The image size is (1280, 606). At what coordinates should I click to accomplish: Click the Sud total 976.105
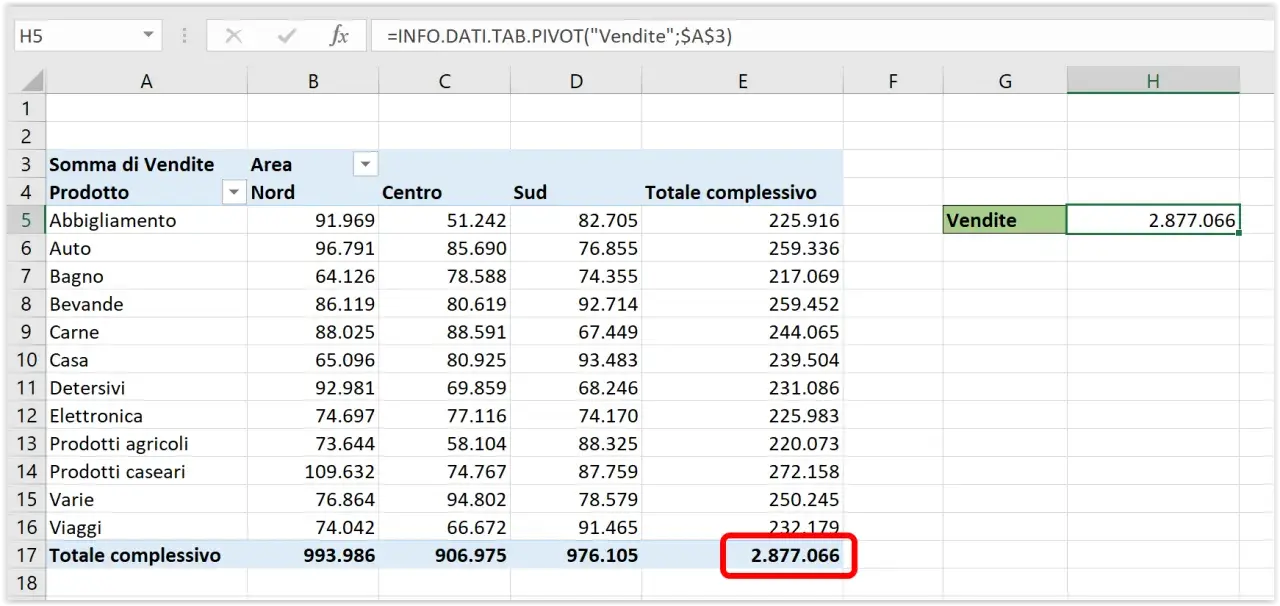click(x=602, y=555)
